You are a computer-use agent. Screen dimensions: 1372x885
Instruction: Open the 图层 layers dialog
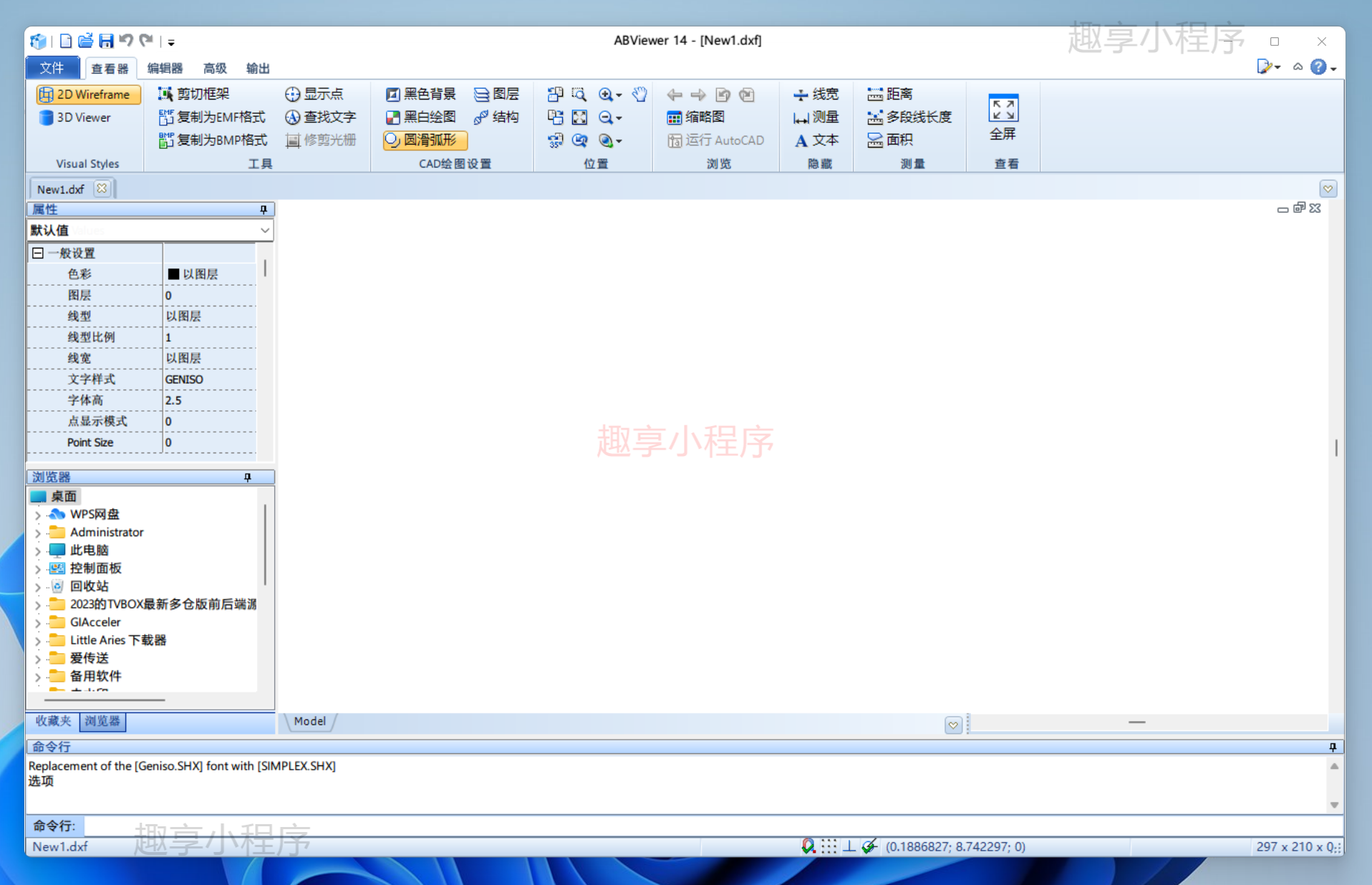coord(496,94)
